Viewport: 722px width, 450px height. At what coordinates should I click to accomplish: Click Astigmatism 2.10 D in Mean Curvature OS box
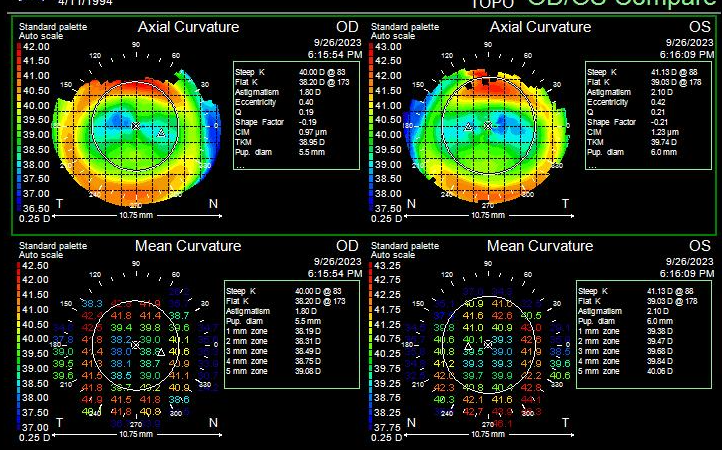tap(625, 311)
